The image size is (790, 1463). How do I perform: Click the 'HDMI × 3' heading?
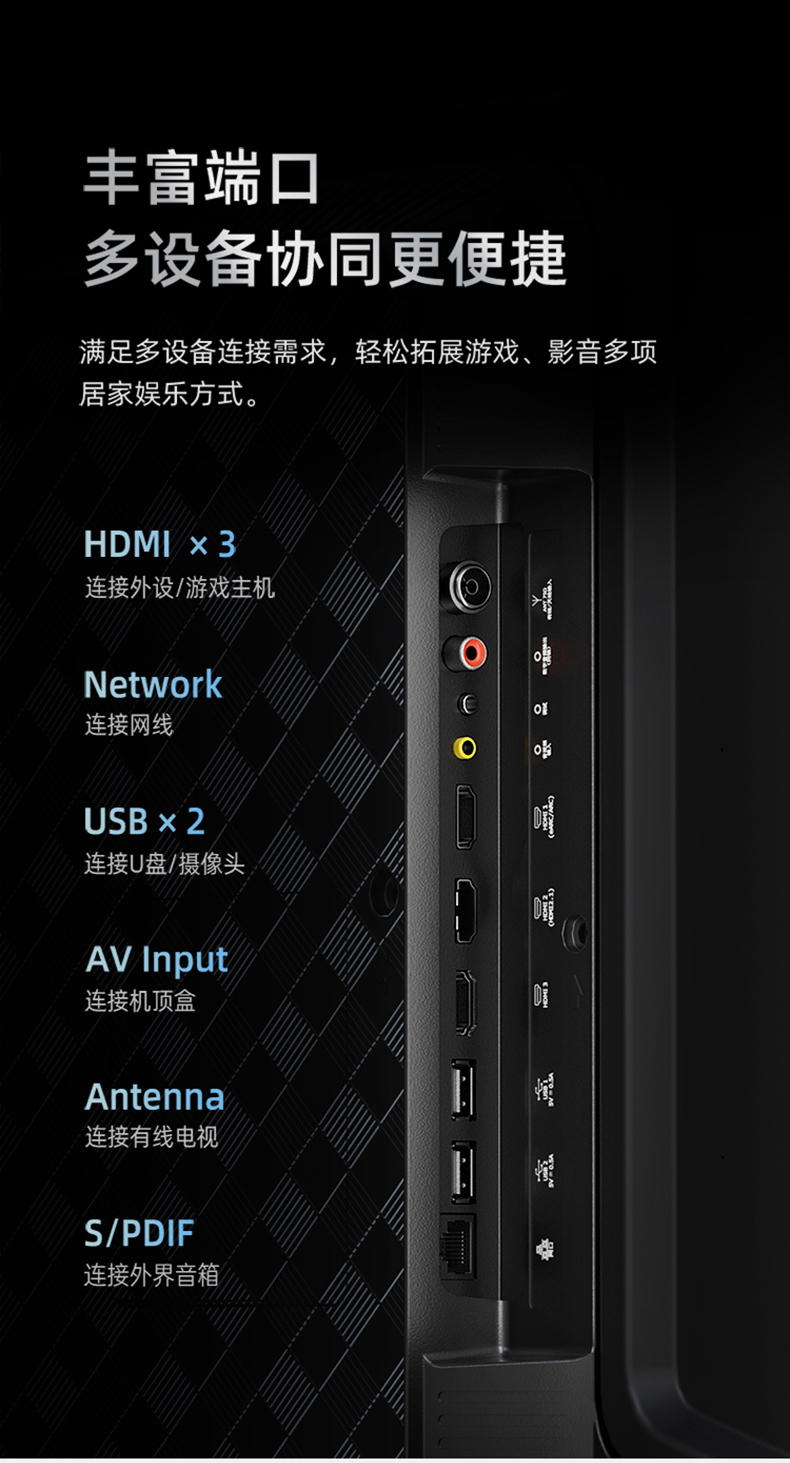click(160, 545)
